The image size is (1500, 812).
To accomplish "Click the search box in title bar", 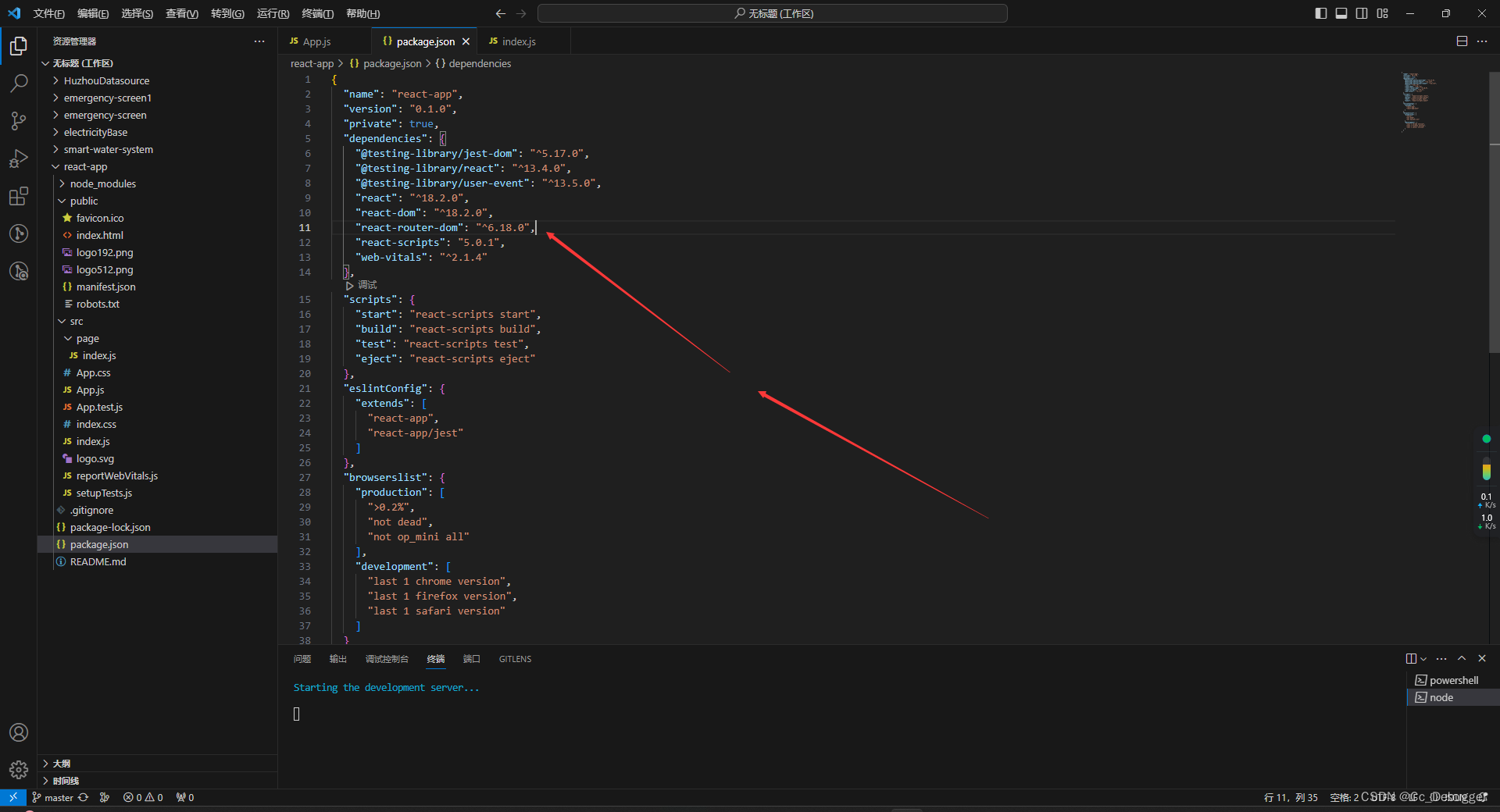I will 772,13.
